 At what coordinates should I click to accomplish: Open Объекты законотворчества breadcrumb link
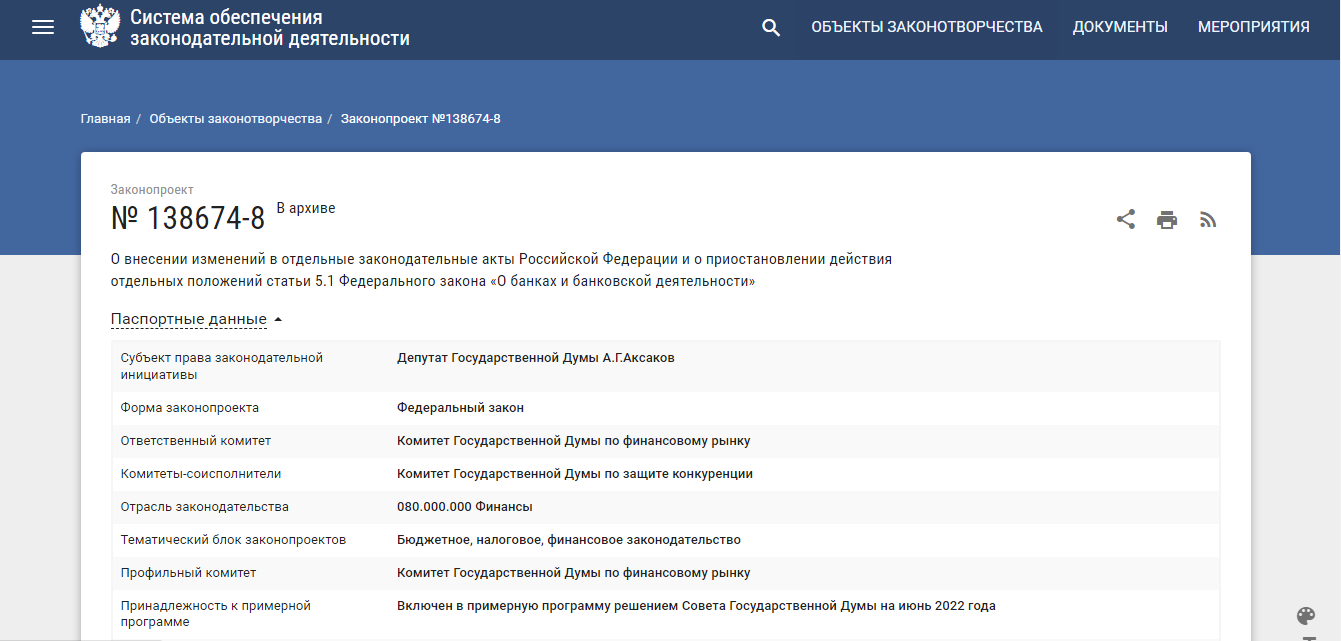(x=236, y=119)
